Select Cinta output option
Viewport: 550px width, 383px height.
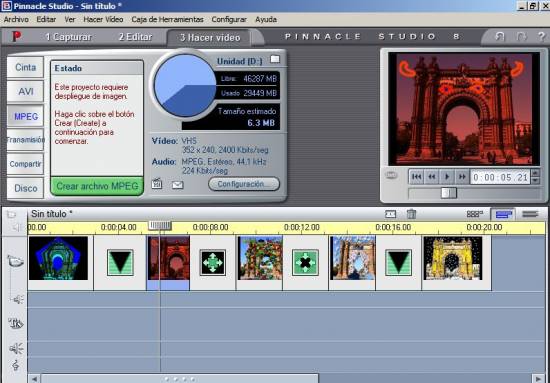pos(25,67)
